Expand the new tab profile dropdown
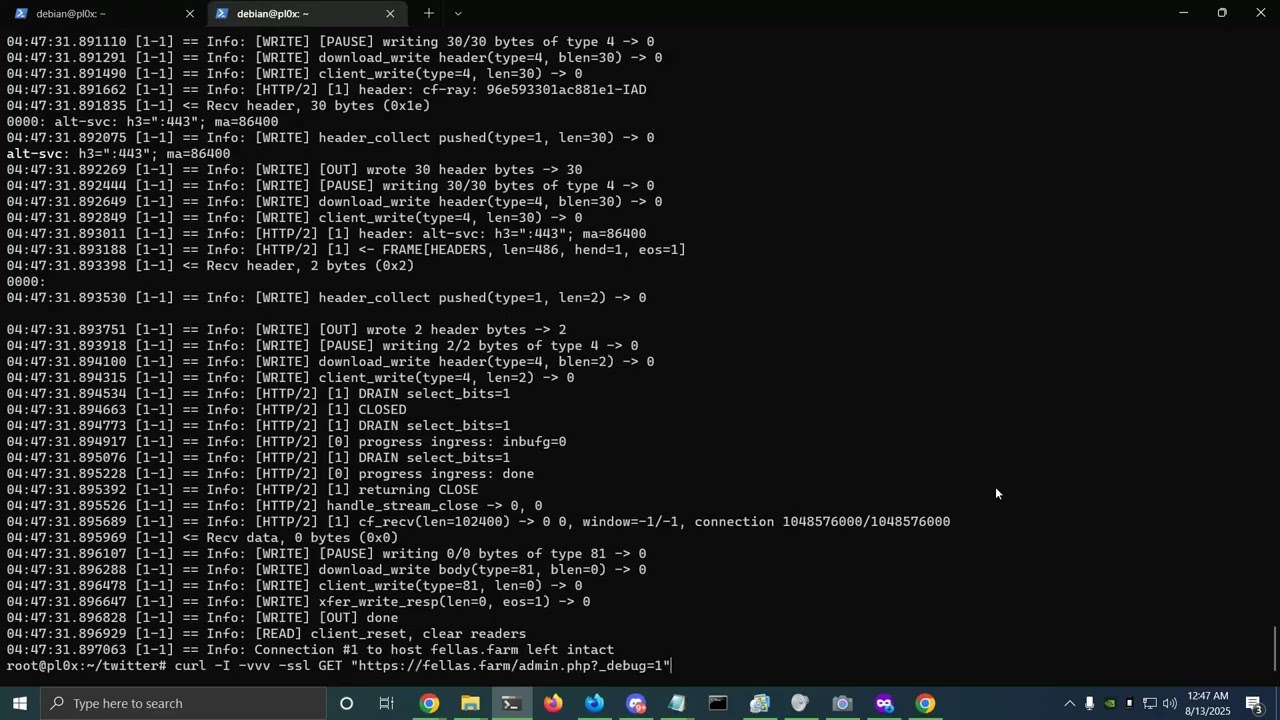The width and height of the screenshot is (1280, 720). 458,13
